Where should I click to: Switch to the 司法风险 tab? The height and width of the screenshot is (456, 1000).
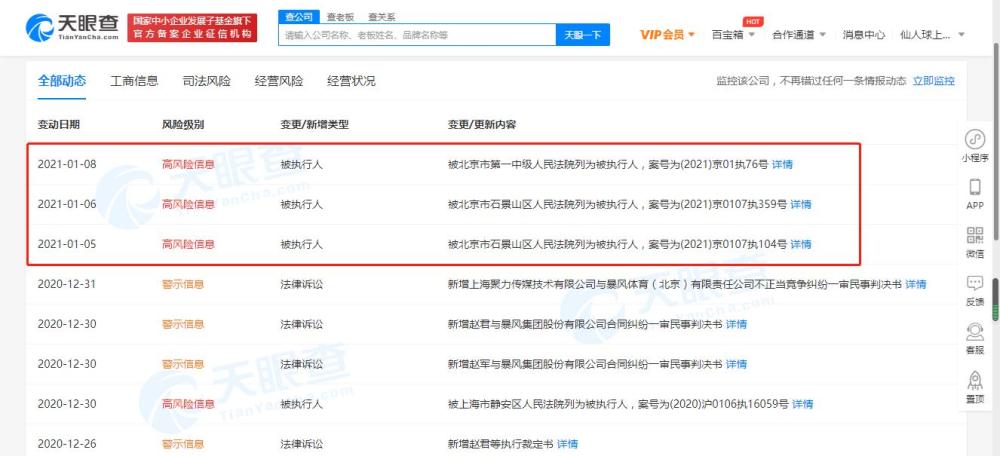(x=207, y=81)
